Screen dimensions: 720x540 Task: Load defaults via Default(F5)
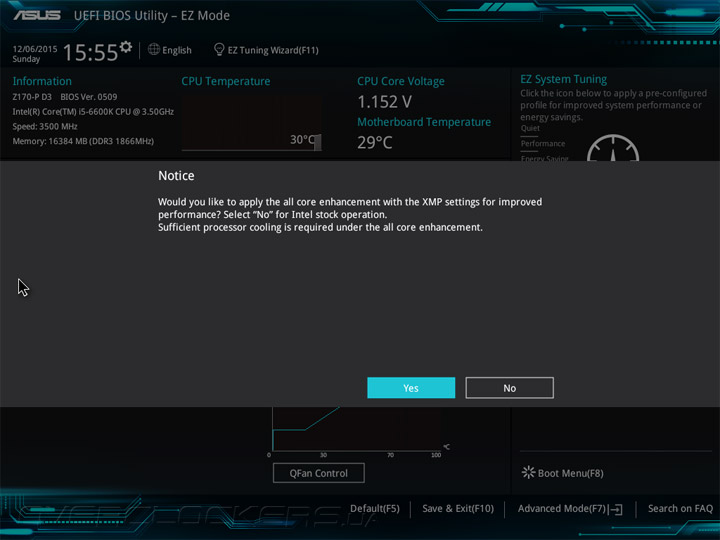[x=375, y=508]
